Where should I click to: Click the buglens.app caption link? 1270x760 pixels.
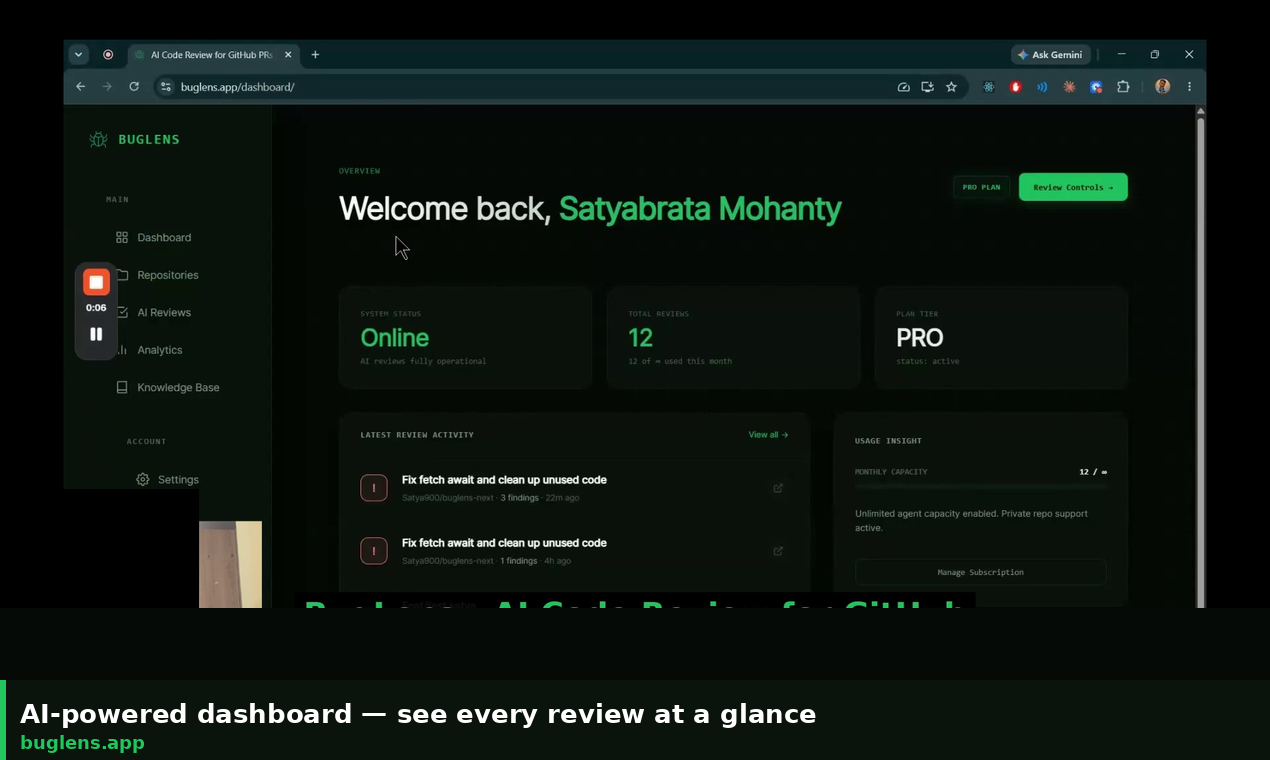82,743
